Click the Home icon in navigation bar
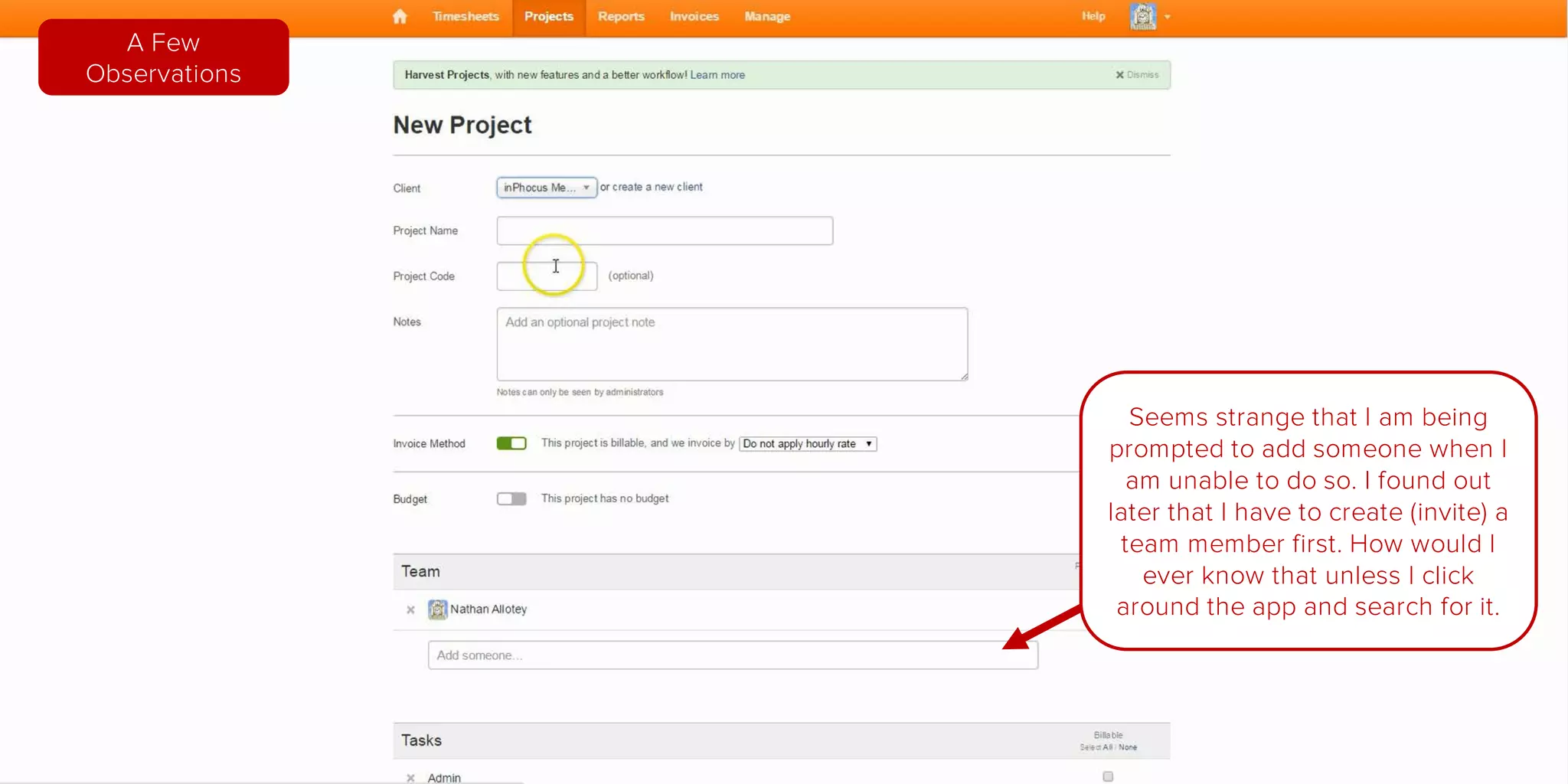Viewport: 1568px width, 784px height. click(x=400, y=17)
